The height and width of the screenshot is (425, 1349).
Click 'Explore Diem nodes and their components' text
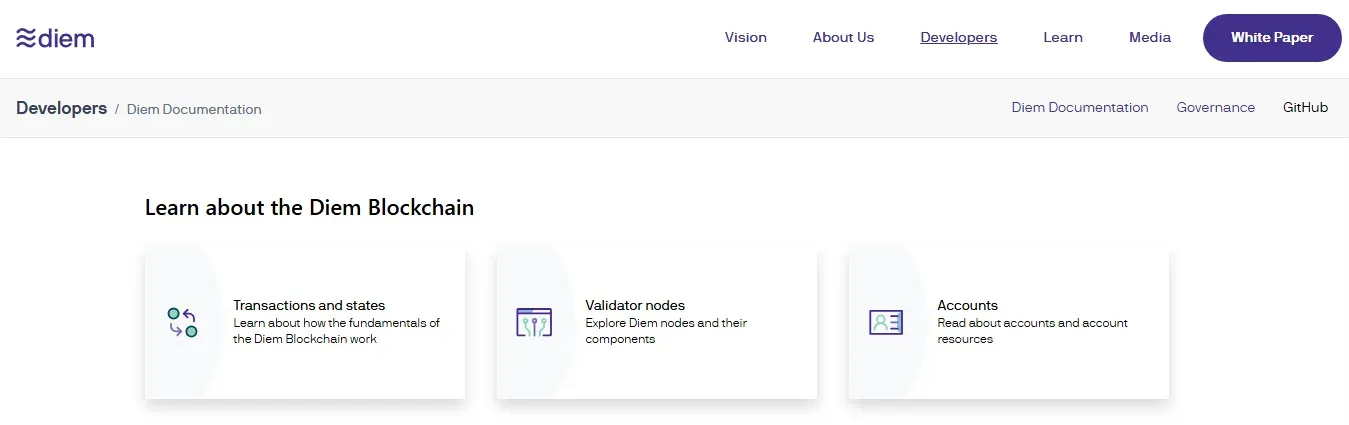tap(666, 331)
